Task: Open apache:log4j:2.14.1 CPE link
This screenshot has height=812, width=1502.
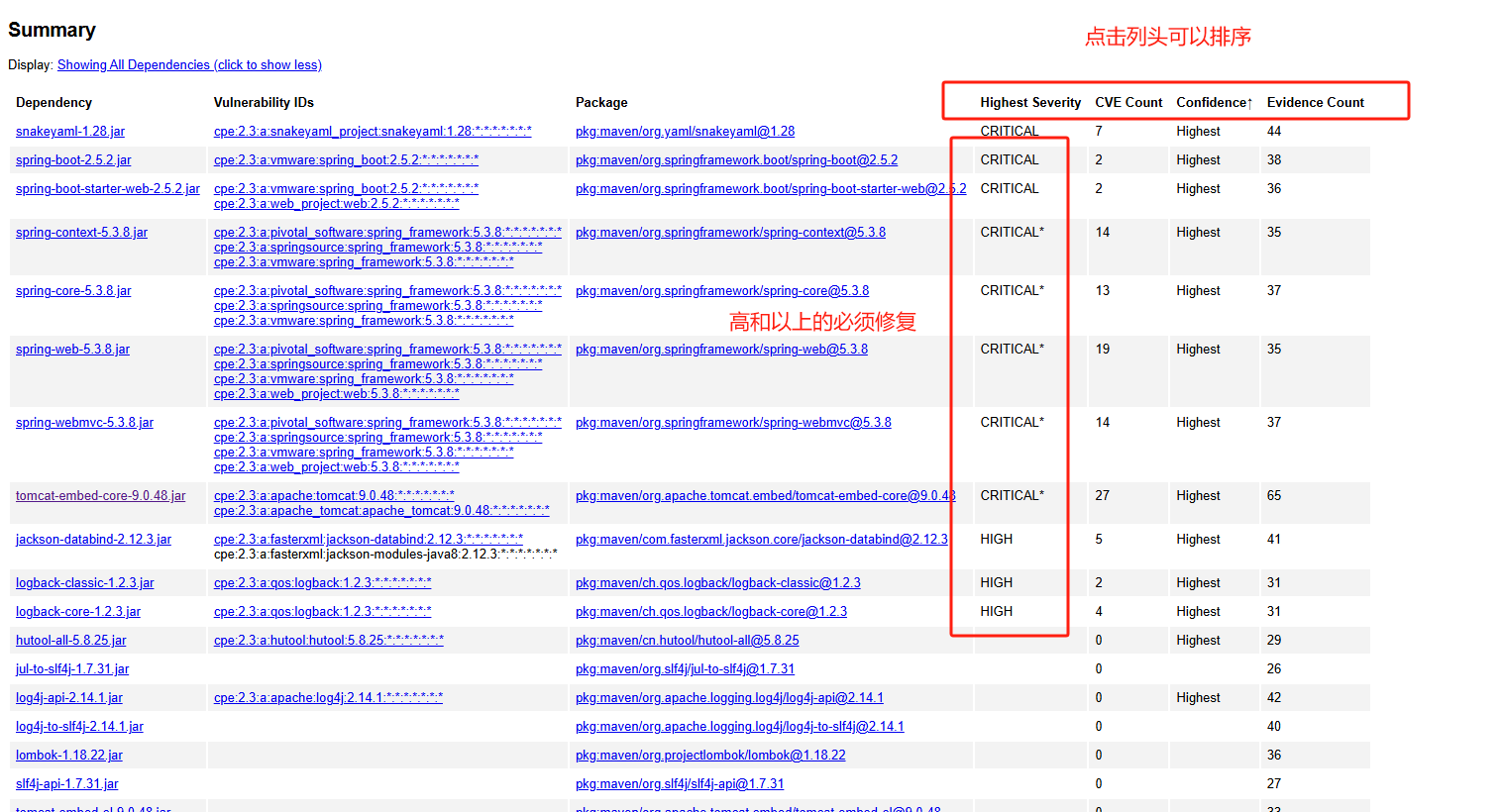Action: [x=328, y=698]
